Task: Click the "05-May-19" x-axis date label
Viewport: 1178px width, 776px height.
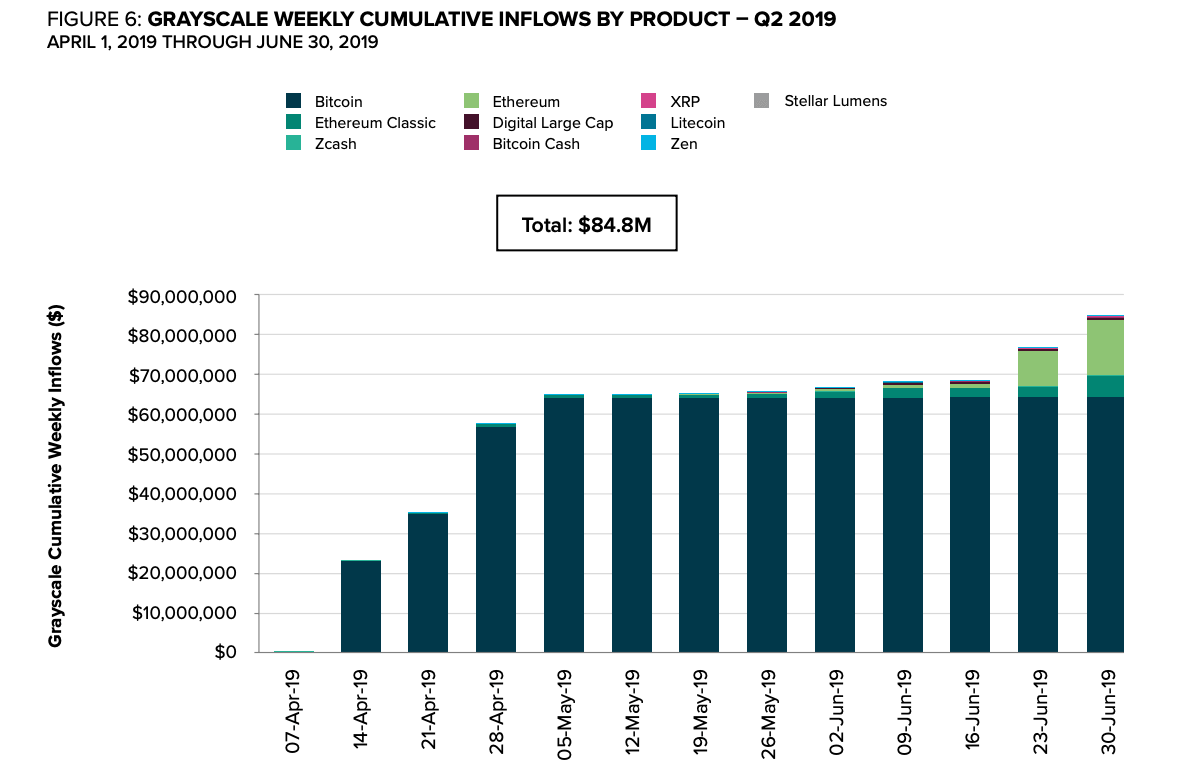Action: [x=563, y=714]
